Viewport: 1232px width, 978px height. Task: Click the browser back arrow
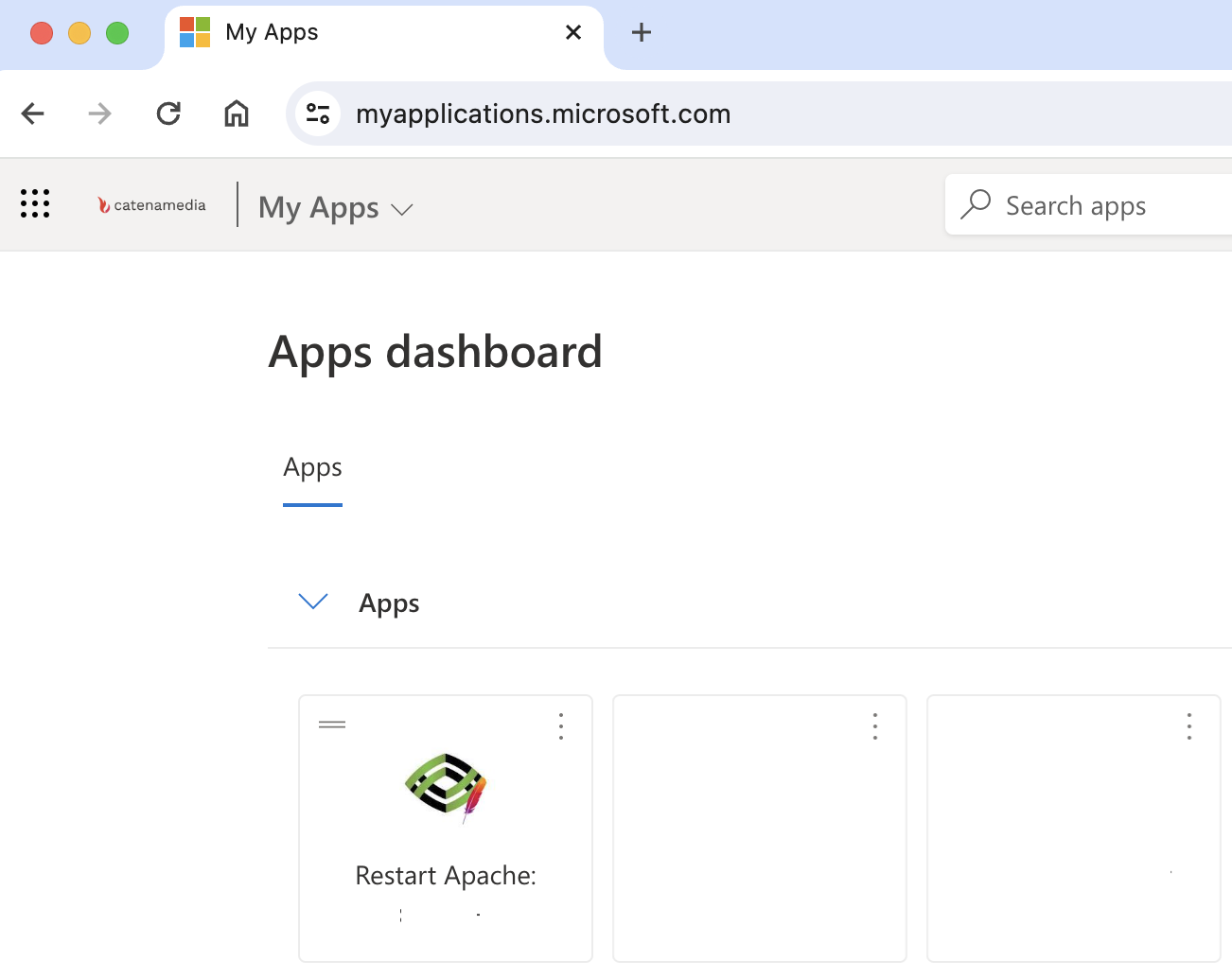[x=33, y=114]
